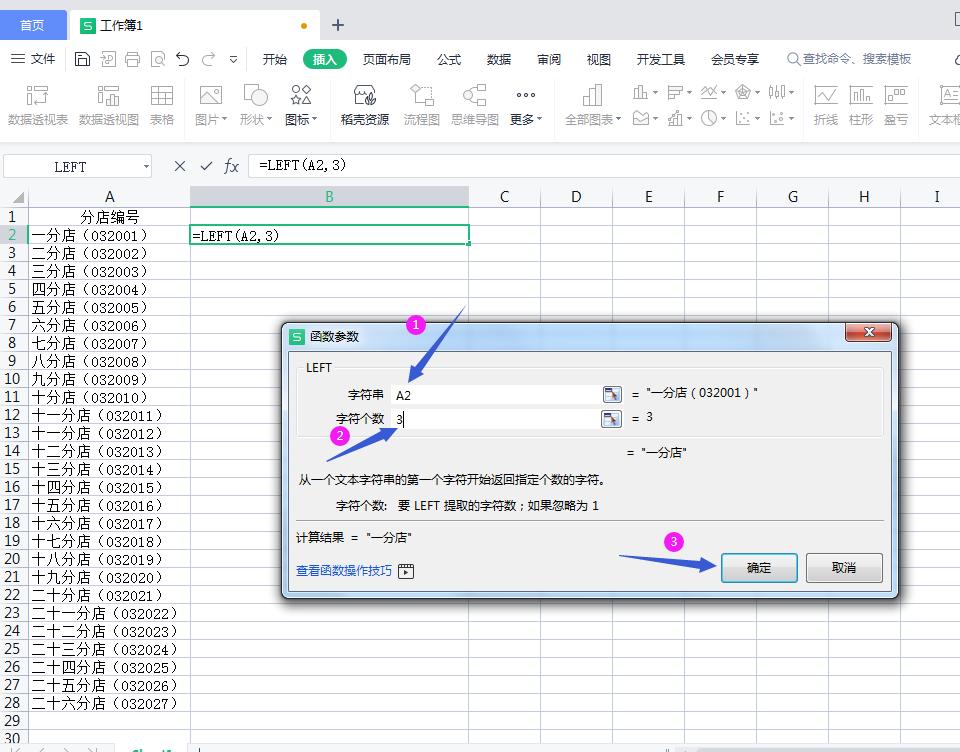Click the 字符个数 input field containing 3
The image size is (960, 752).
pos(497,419)
